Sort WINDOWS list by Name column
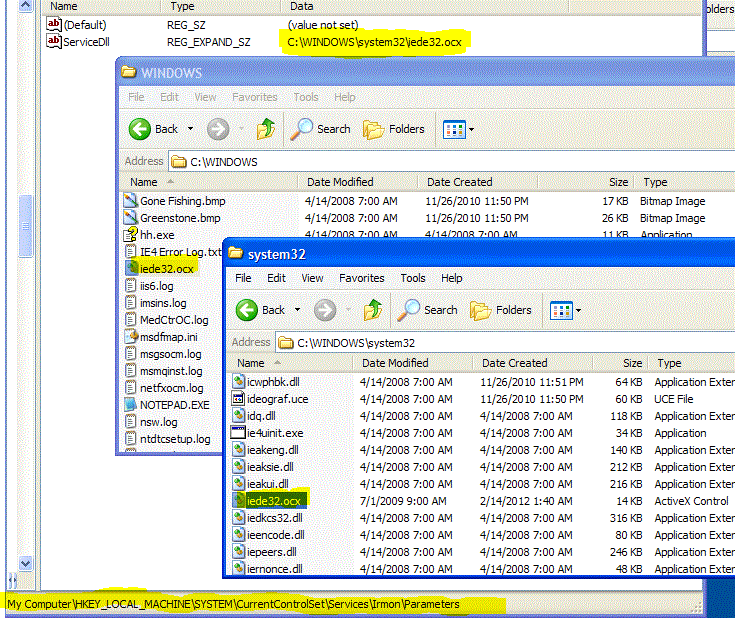Screen dimensions: 735x618 coord(209,182)
